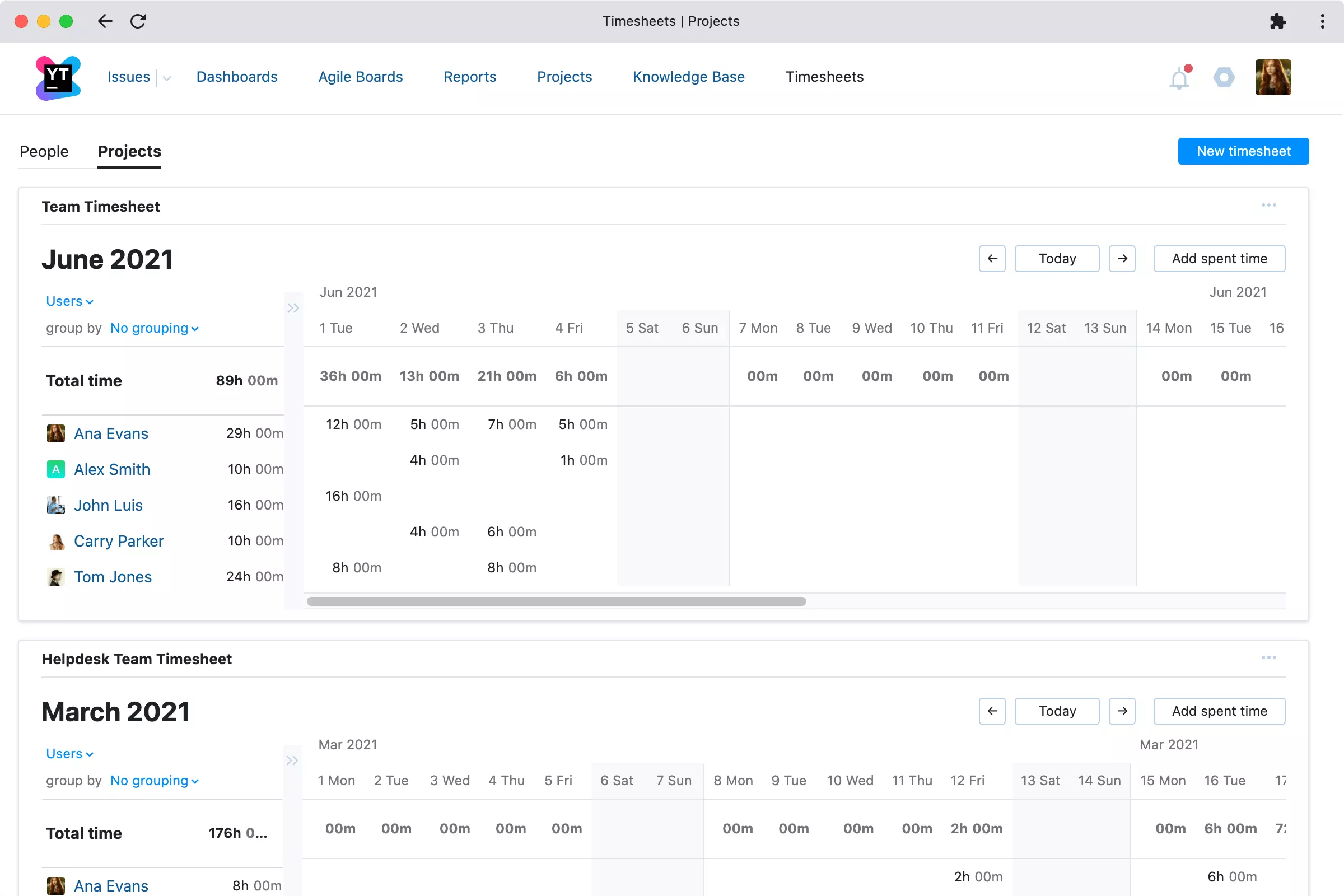Click the New timesheet button
Screen dimensions: 1344x896
pyautogui.click(x=1244, y=151)
